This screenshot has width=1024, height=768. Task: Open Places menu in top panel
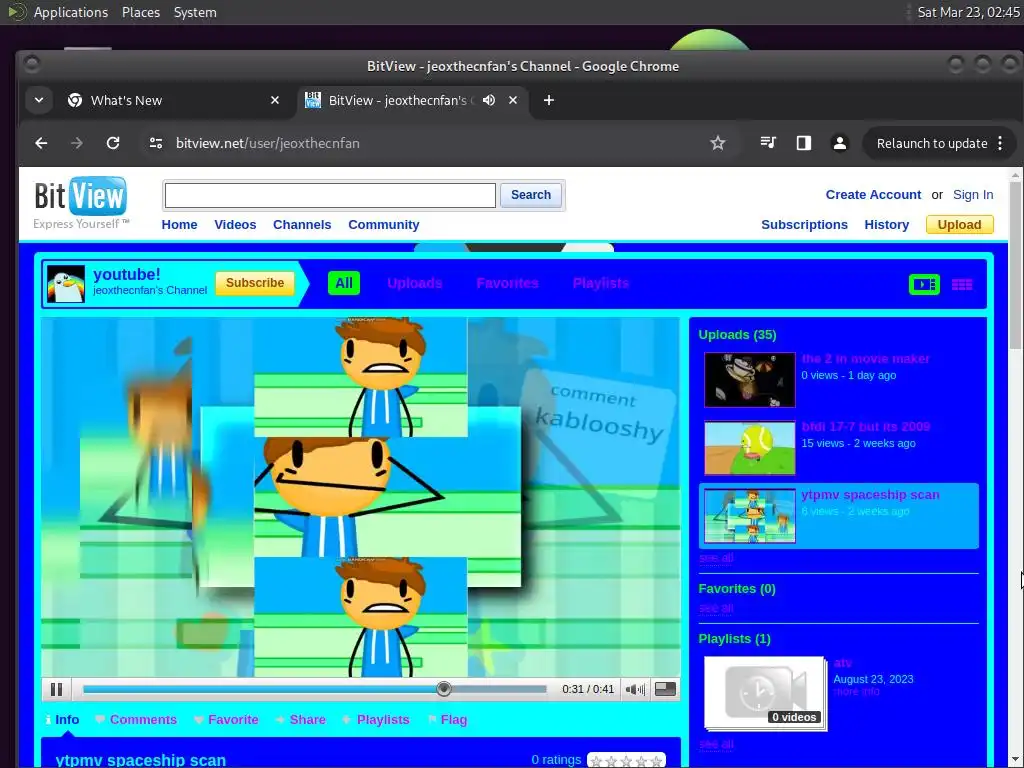click(x=140, y=12)
